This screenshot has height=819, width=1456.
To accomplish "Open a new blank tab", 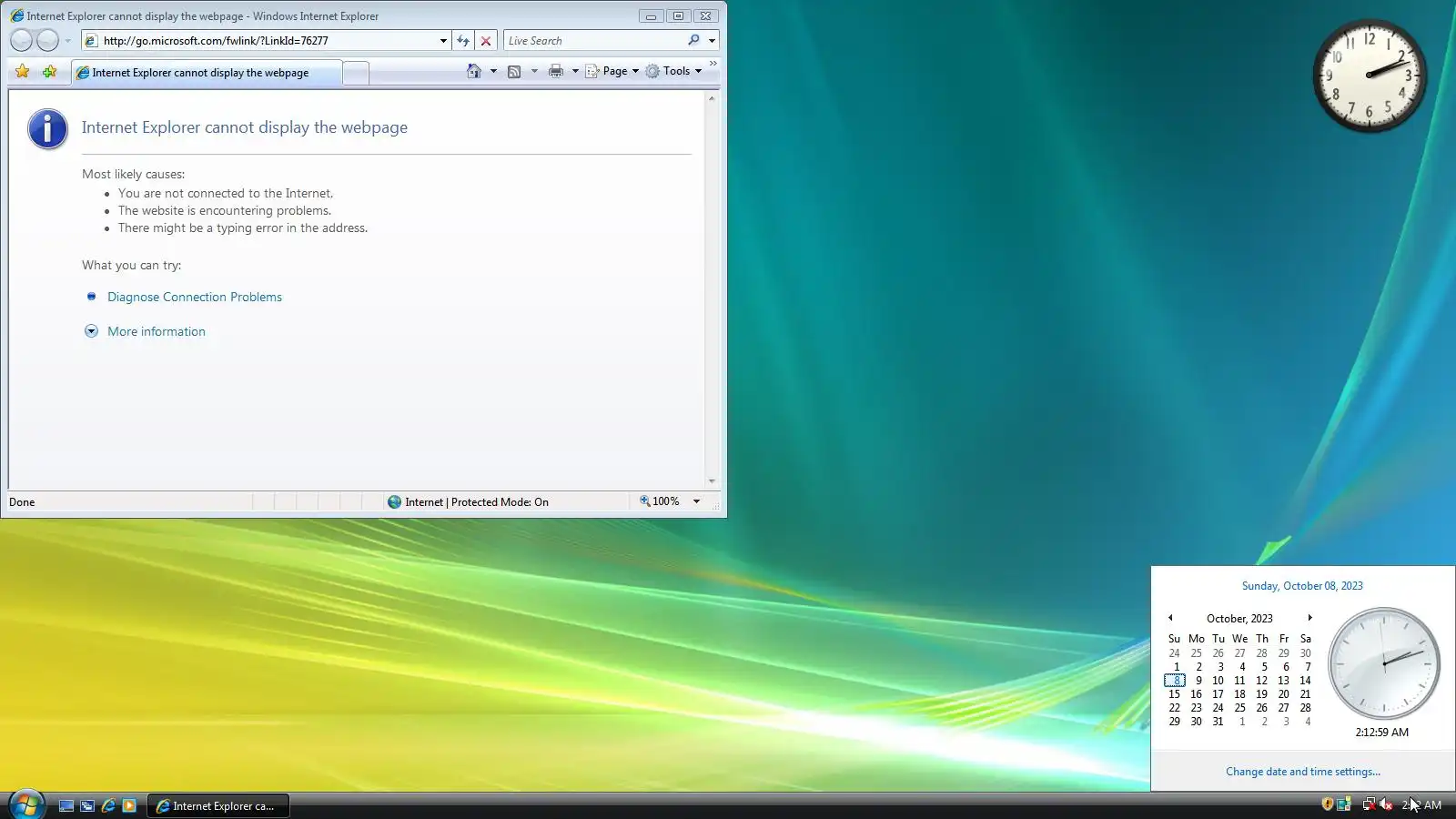I will click(x=356, y=73).
